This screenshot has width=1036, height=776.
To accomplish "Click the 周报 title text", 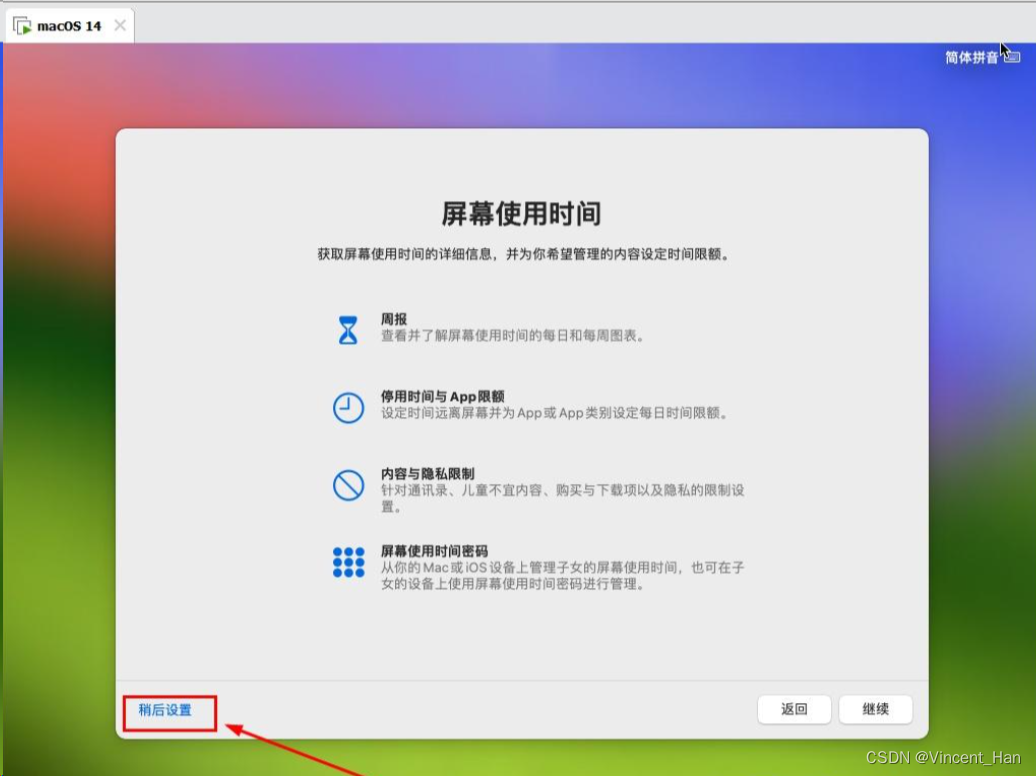I will (x=394, y=319).
